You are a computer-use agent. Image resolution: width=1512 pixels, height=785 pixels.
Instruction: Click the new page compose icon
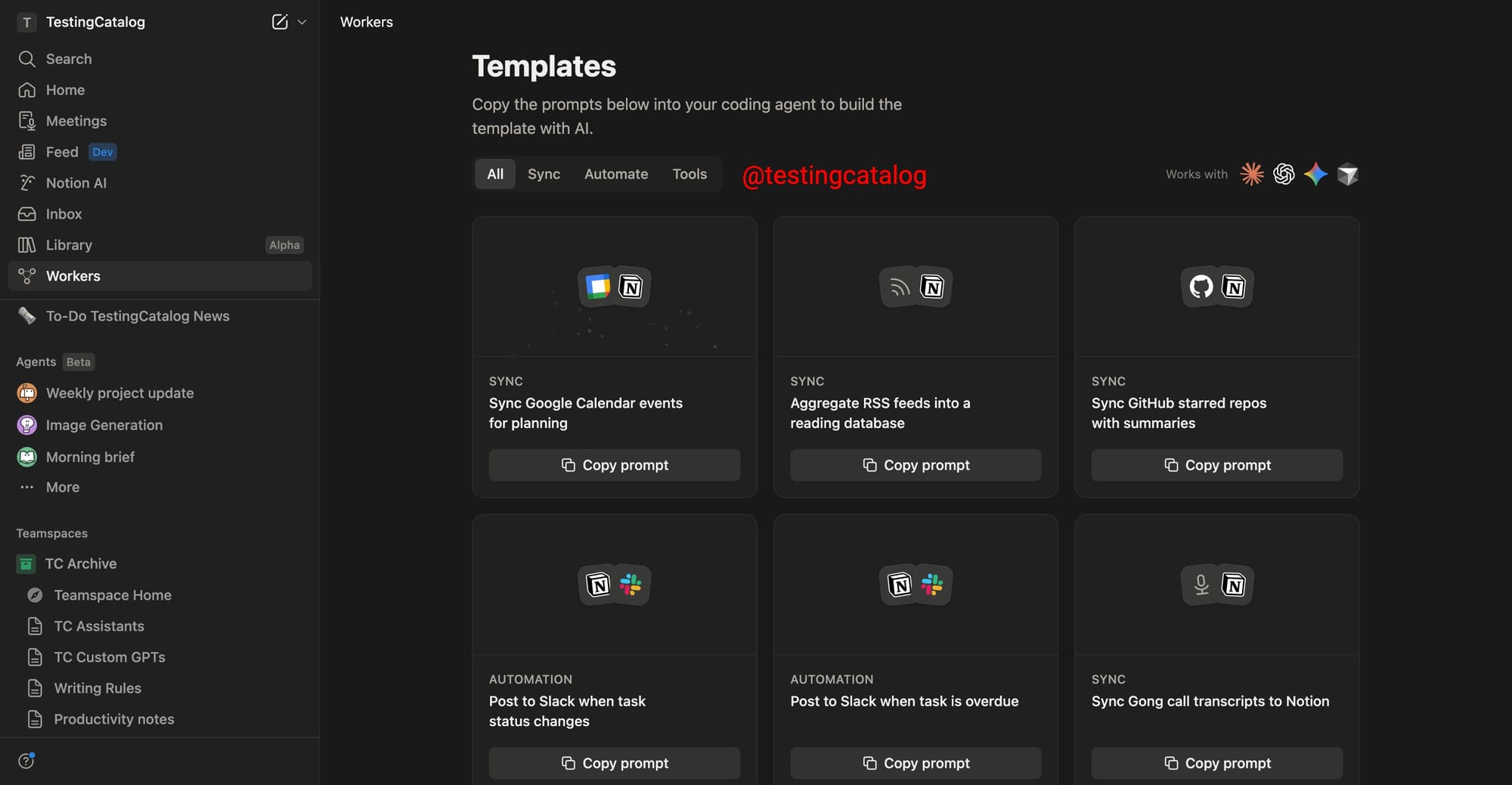[280, 22]
